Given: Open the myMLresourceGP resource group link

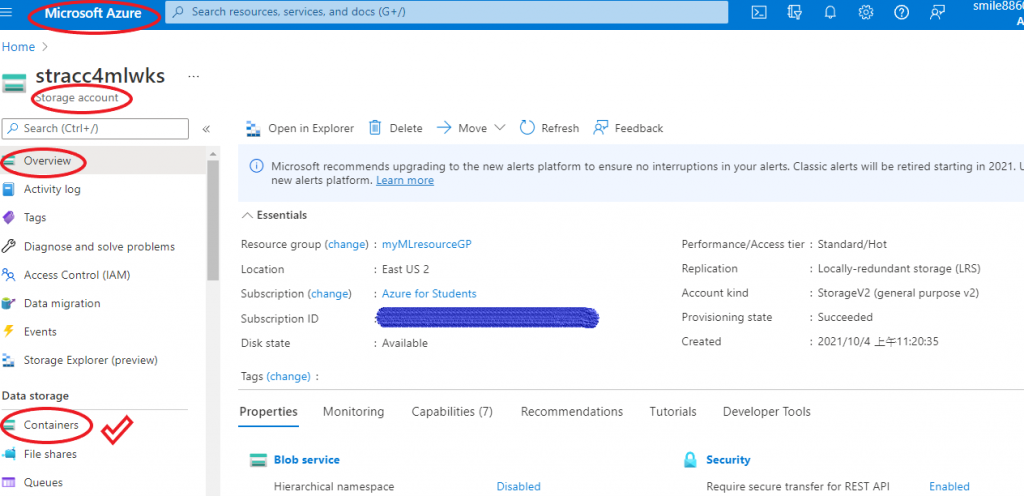Looking at the screenshot, I should tap(426, 244).
